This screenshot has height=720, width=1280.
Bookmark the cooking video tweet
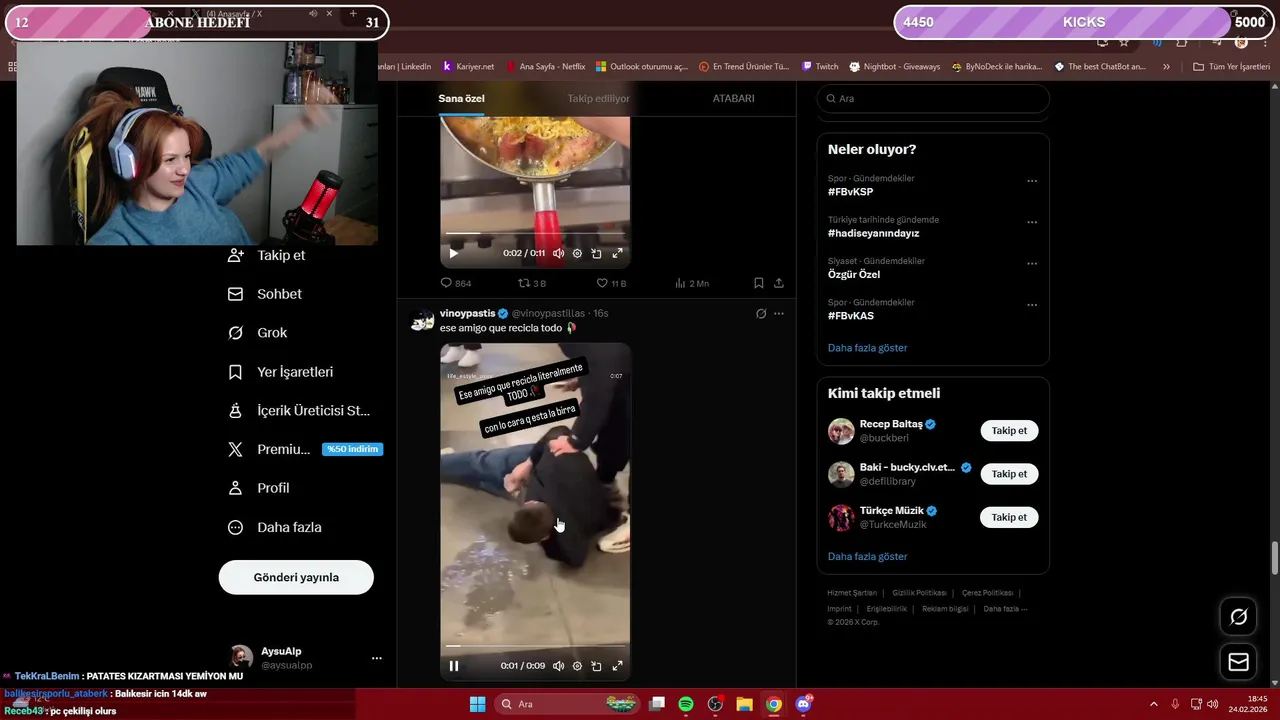[759, 283]
